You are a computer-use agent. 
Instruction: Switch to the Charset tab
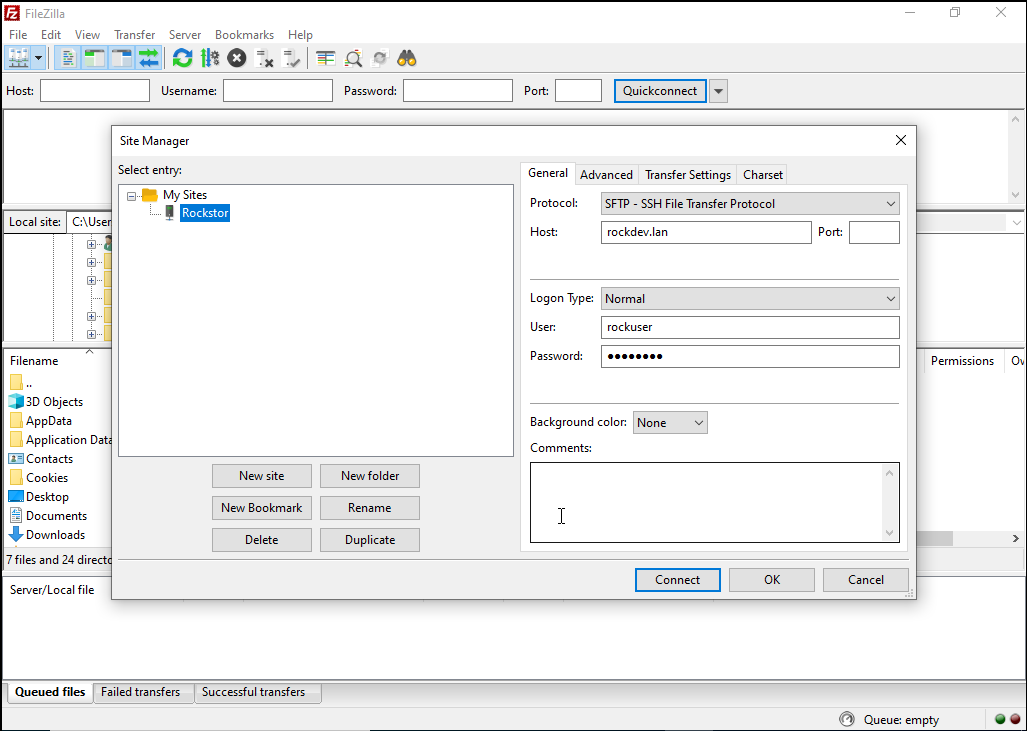[762, 175]
